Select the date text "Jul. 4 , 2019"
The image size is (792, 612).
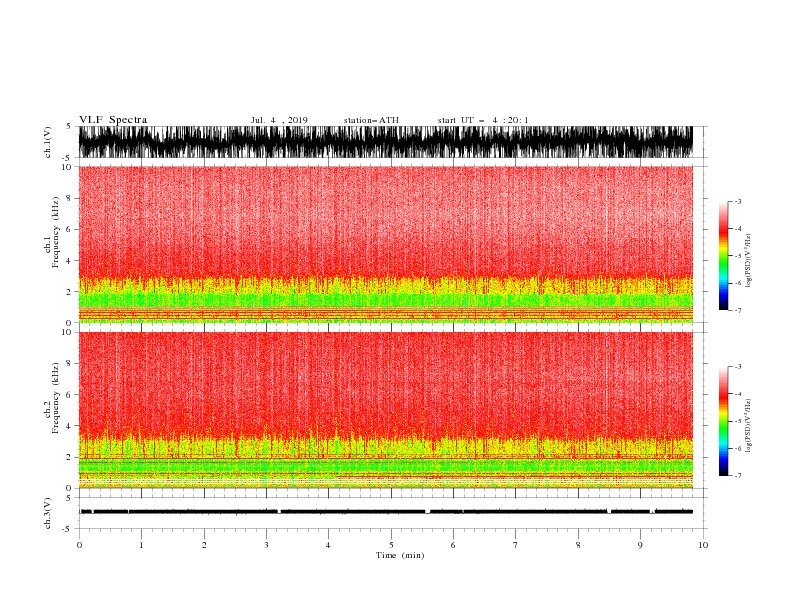279,120
